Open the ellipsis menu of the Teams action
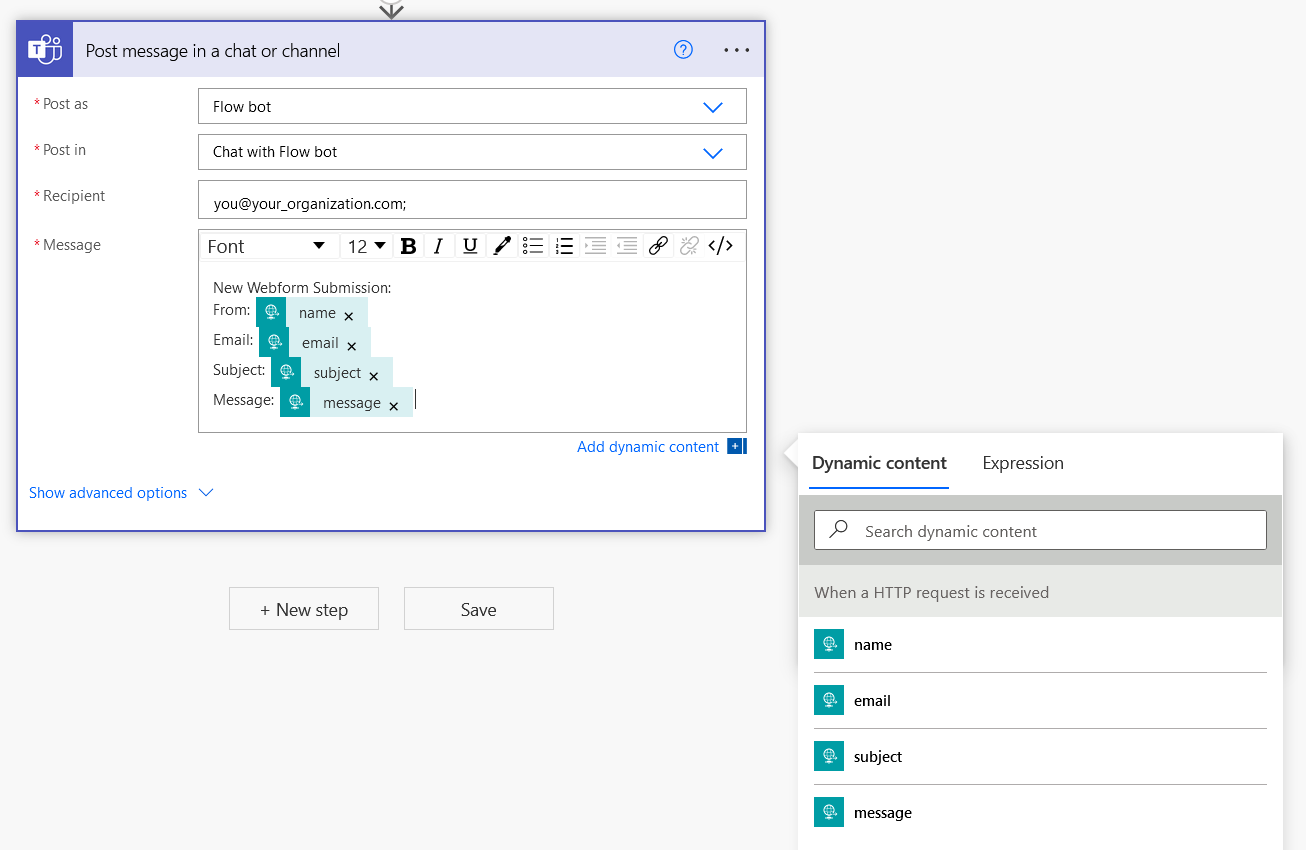 [736, 50]
